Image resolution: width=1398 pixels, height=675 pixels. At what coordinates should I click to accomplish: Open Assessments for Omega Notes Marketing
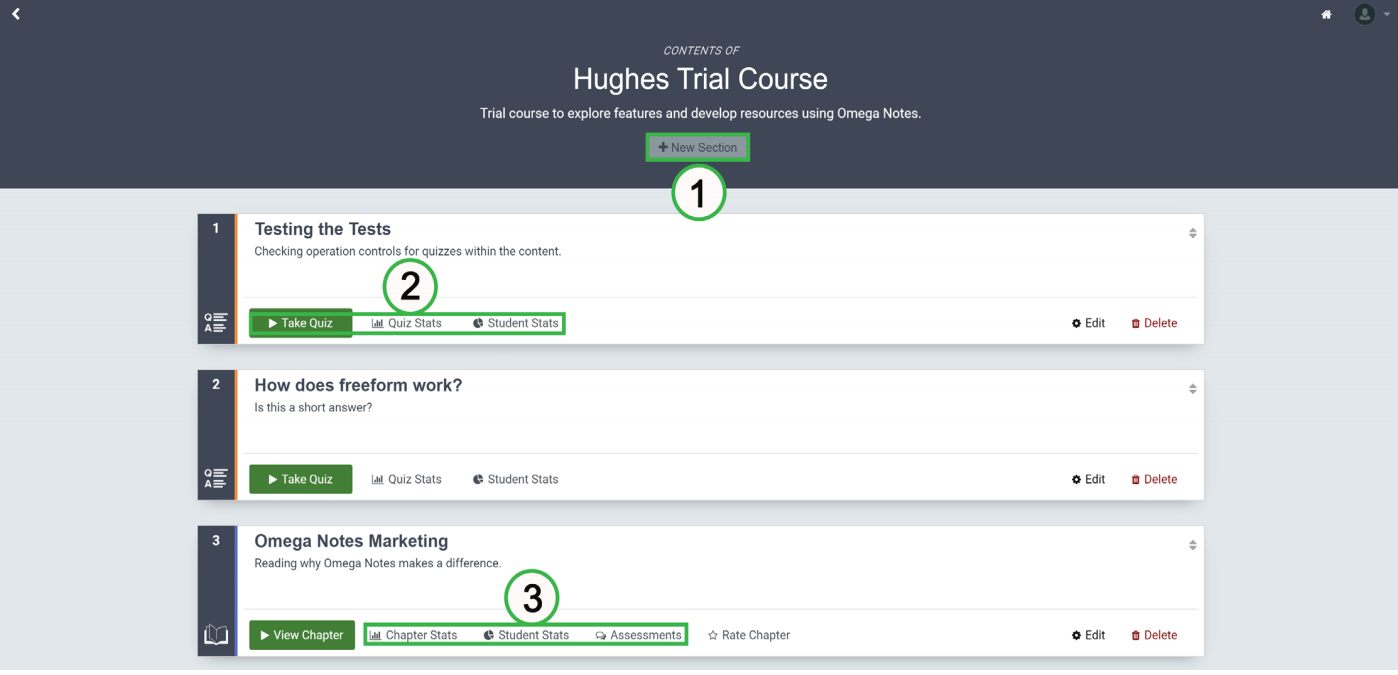pyautogui.click(x=639, y=635)
